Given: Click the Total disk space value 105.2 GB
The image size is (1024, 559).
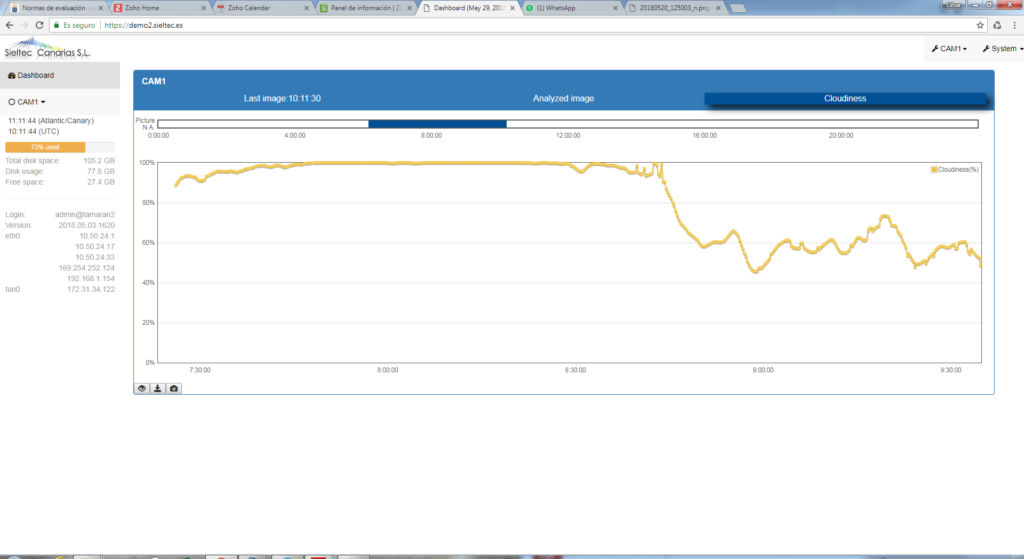Looking at the screenshot, I should (x=99, y=161).
